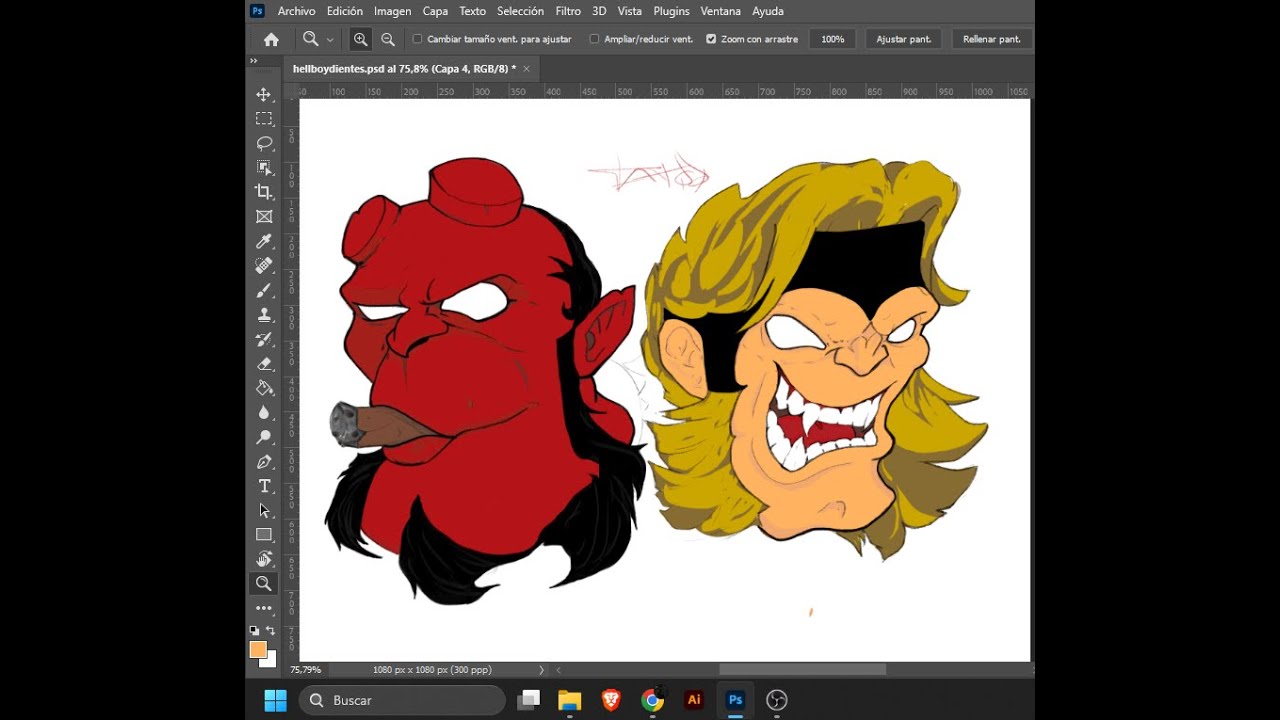Toggle Cambiar tamaño vent. para ajustar checkbox
Image resolution: width=1280 pixels, height=720 pixels.
click(x=417, y=39)
